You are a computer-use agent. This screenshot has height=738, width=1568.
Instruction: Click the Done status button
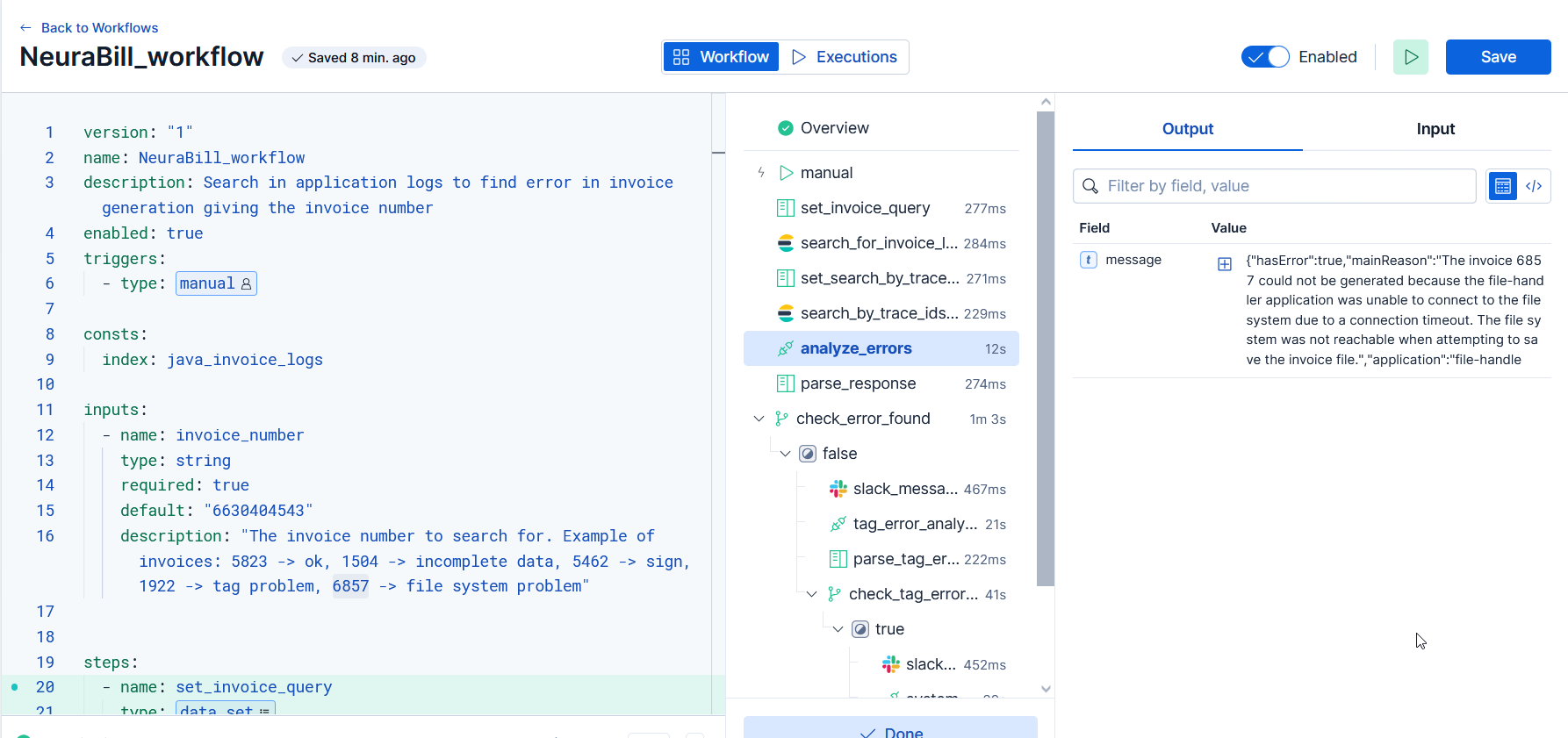890,728
